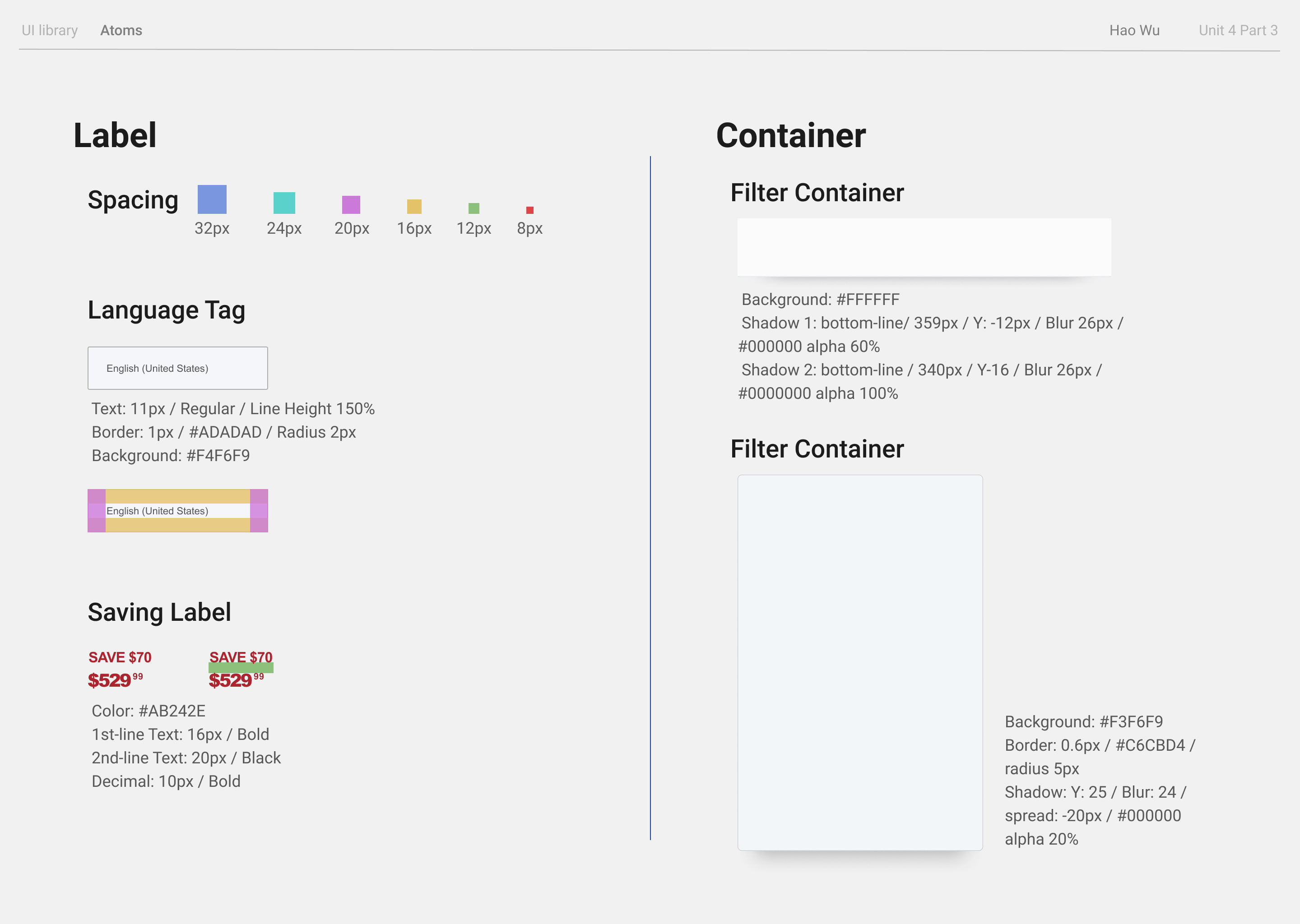Switch to the Atoms tab
Viewport: 1300px width, 924px height.
pos(121,30)
